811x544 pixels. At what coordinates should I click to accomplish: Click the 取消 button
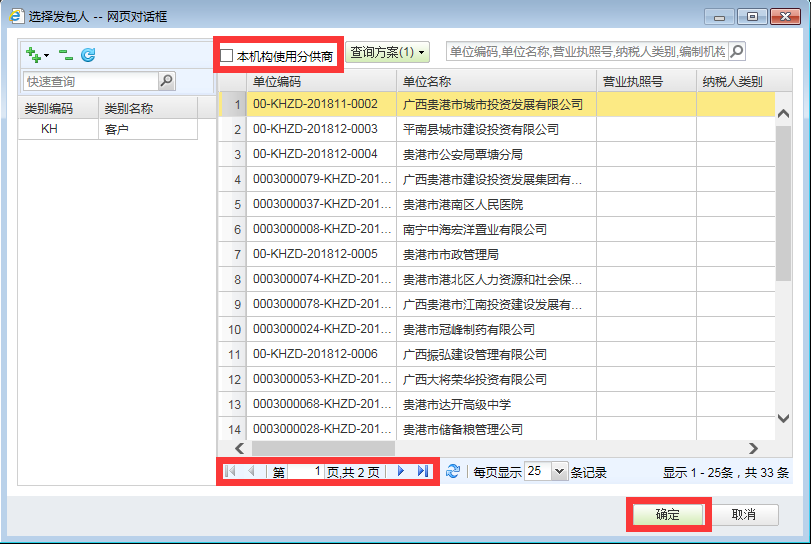(x=744, y=515)
